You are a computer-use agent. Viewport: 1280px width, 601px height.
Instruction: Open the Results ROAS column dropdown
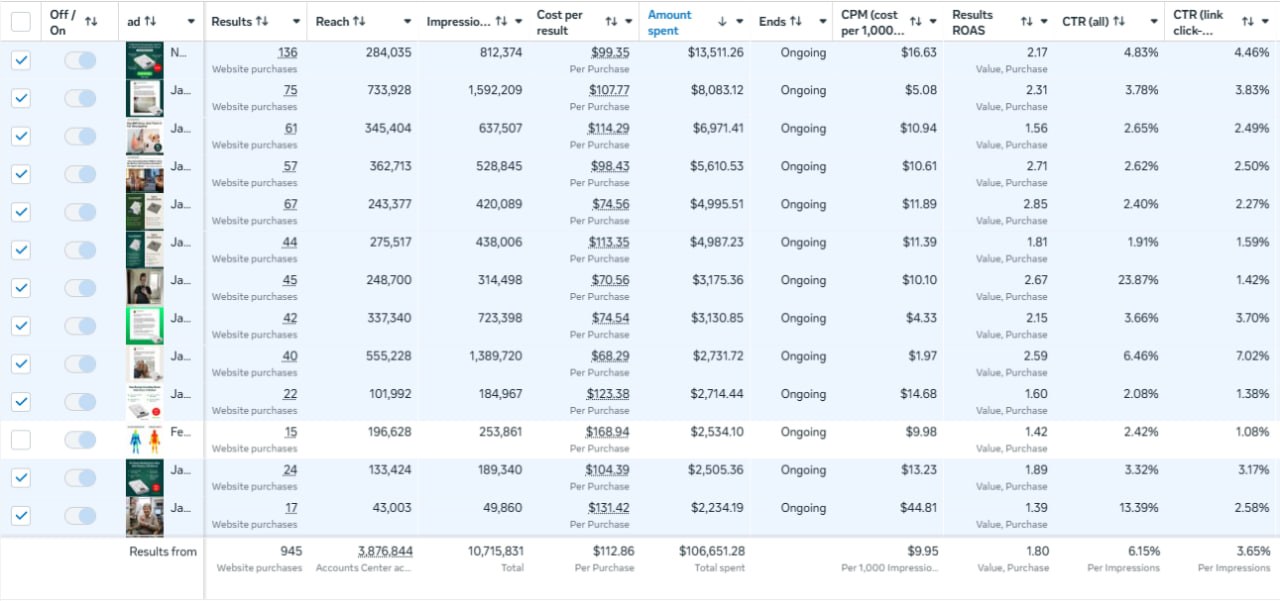(x=1043, y=21)
